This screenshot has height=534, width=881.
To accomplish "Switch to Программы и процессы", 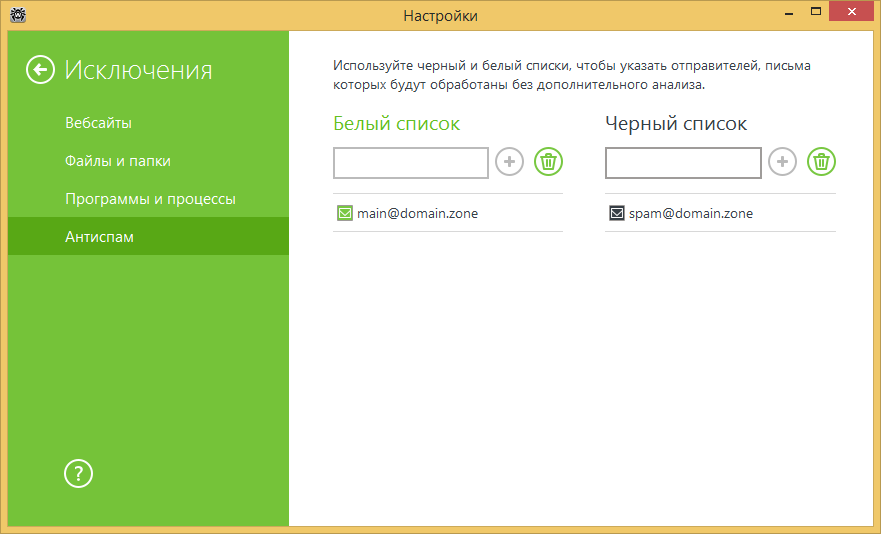I will point(150,199).
